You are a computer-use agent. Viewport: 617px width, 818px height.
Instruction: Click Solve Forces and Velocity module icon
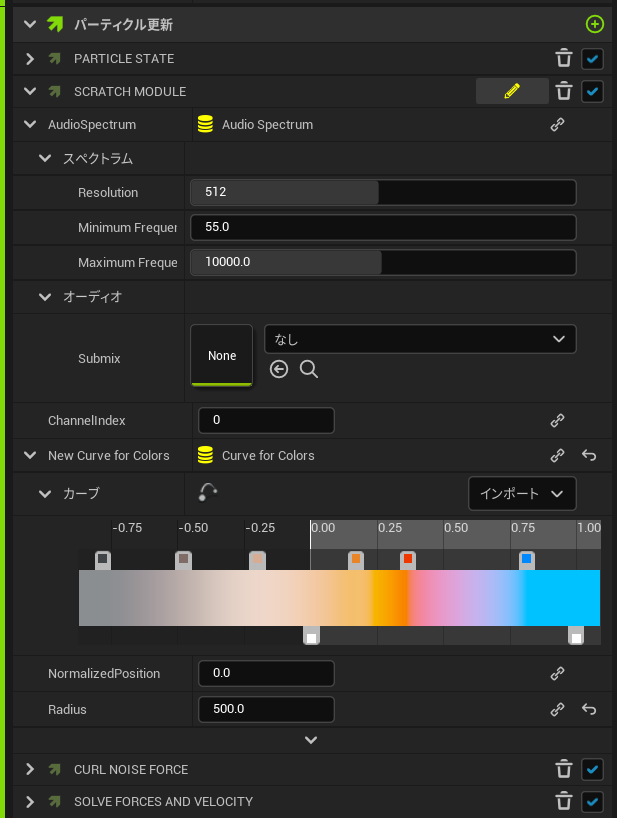pyautogui.click(x=55, y=801)
